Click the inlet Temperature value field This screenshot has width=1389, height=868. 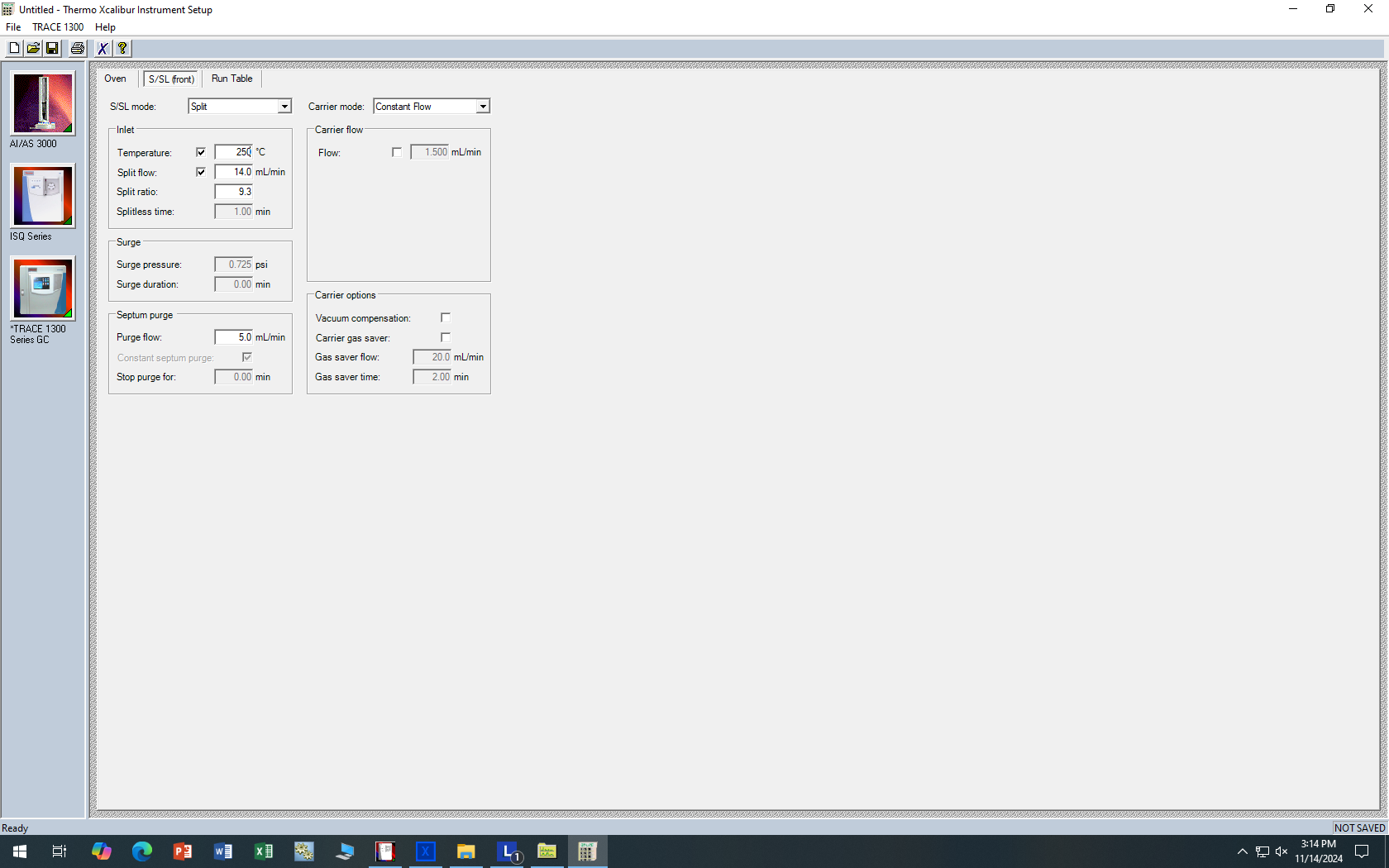pos(233,152)
